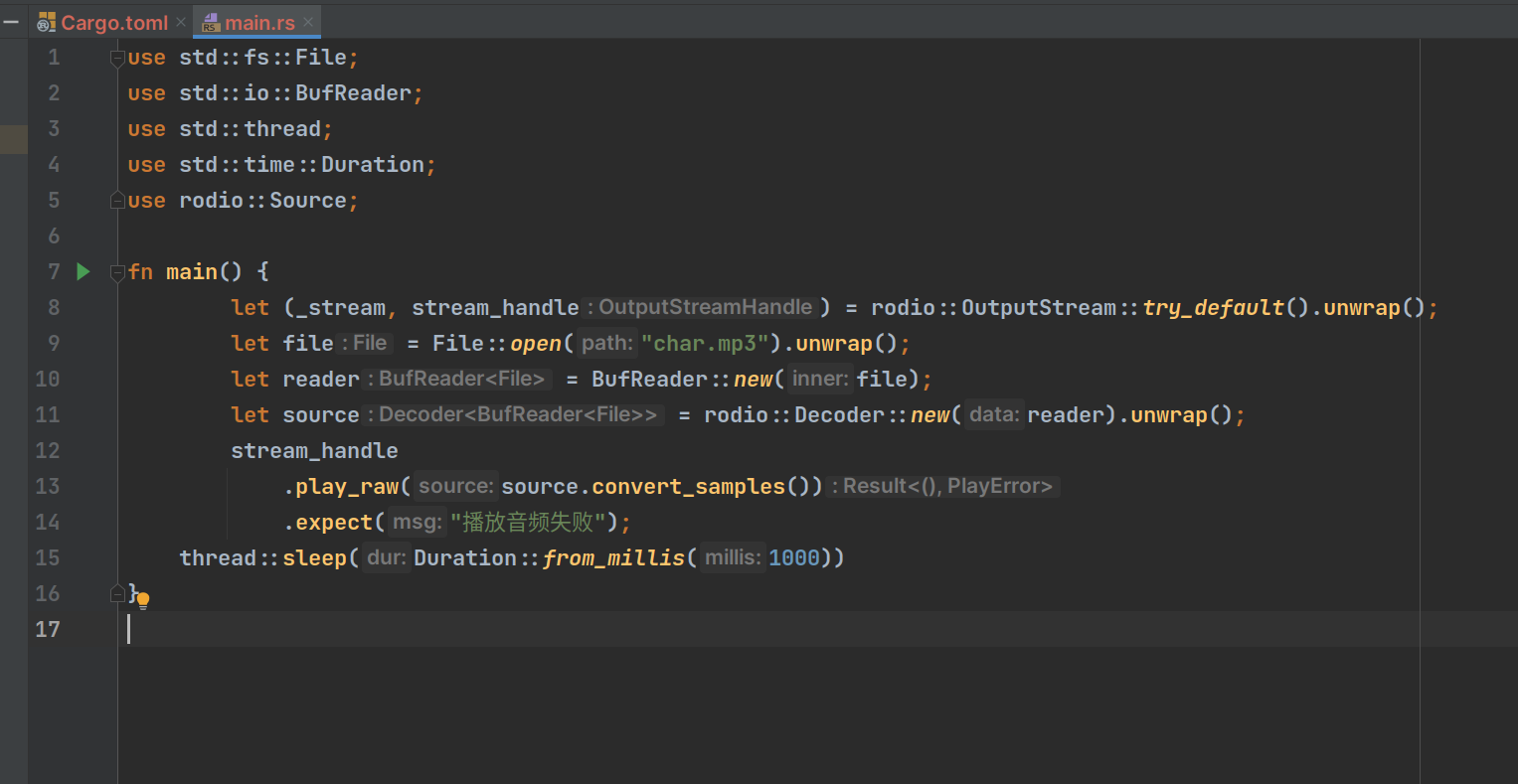Click the Rust file icon on main.rs tab
Viewport: 1518px width, 784px height.
(x=211, y=22)
